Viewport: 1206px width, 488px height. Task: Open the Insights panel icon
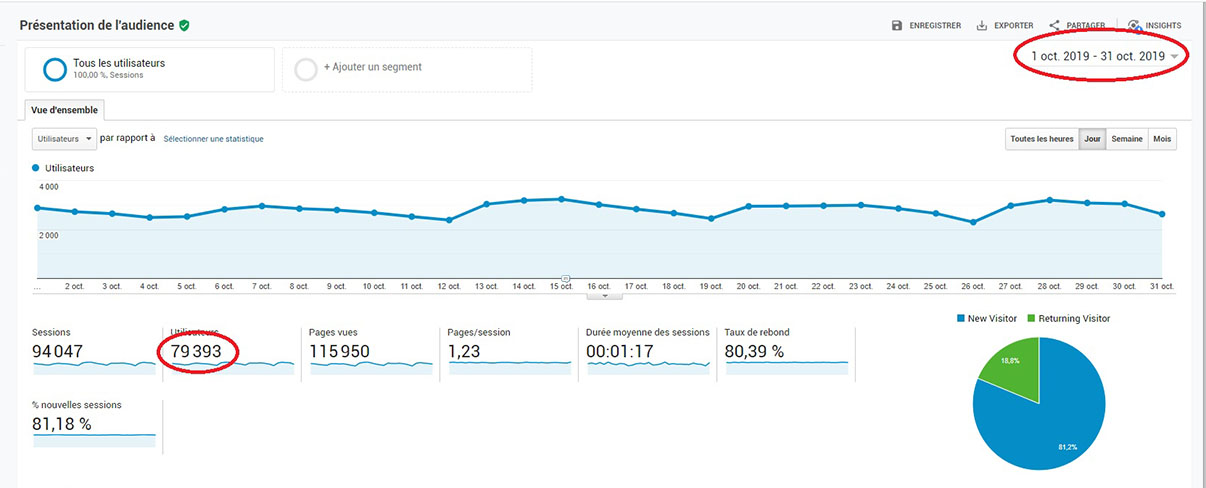[x=1134, y=25]
